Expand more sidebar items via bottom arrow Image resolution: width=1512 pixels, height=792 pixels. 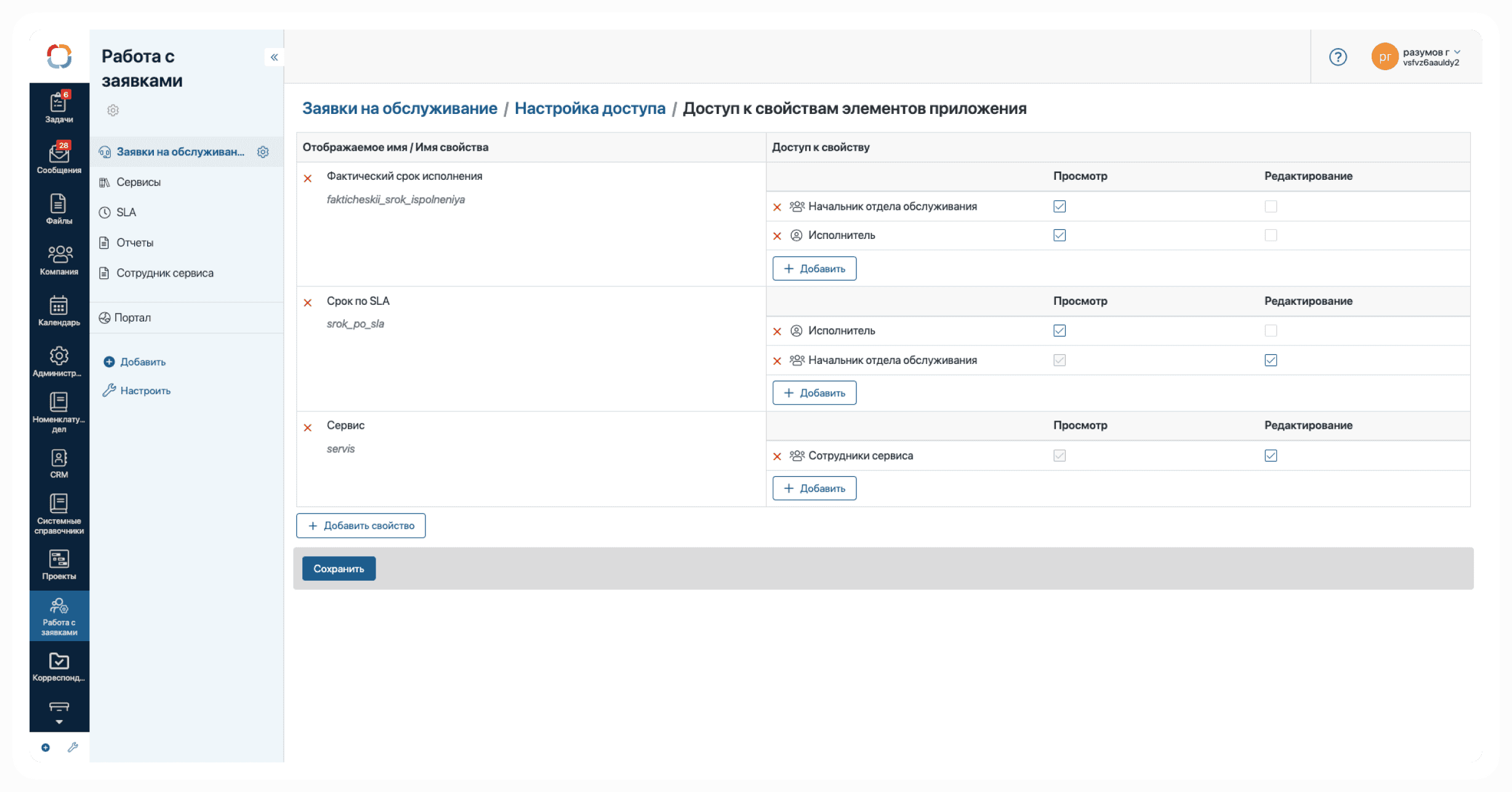click(x=58, y=721)
